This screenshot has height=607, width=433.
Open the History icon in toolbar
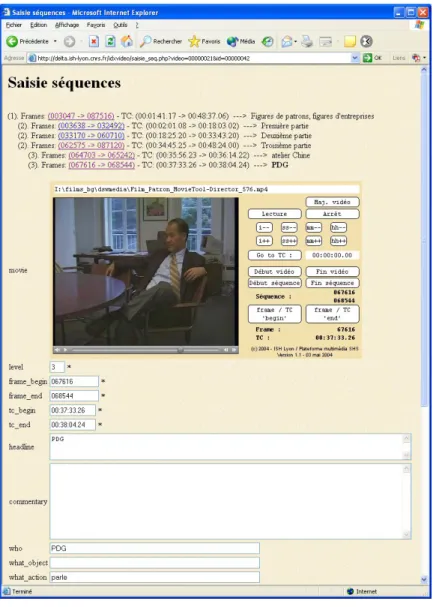pos(267,41)
